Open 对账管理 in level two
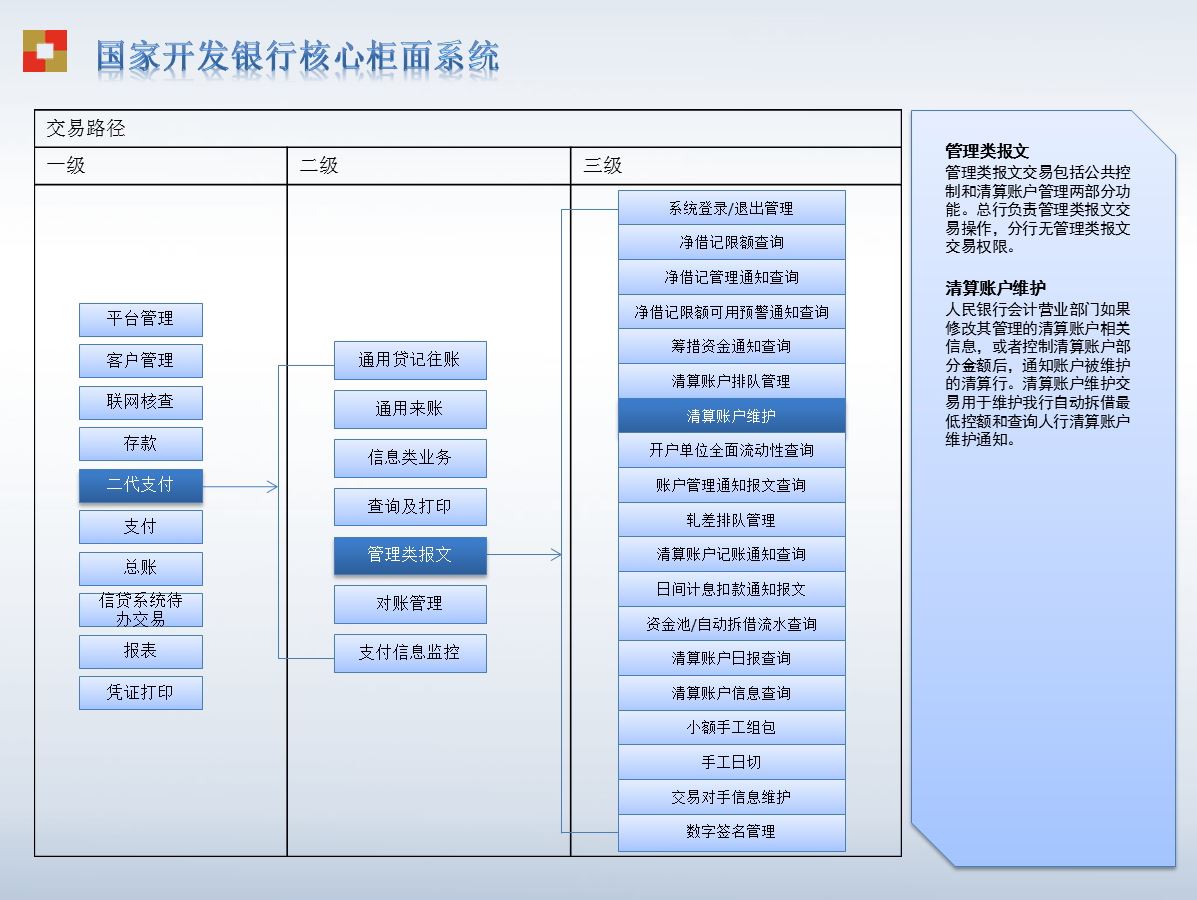This screenshot has width=1197, height=900. pyautogui.click(x=410, y=604)
